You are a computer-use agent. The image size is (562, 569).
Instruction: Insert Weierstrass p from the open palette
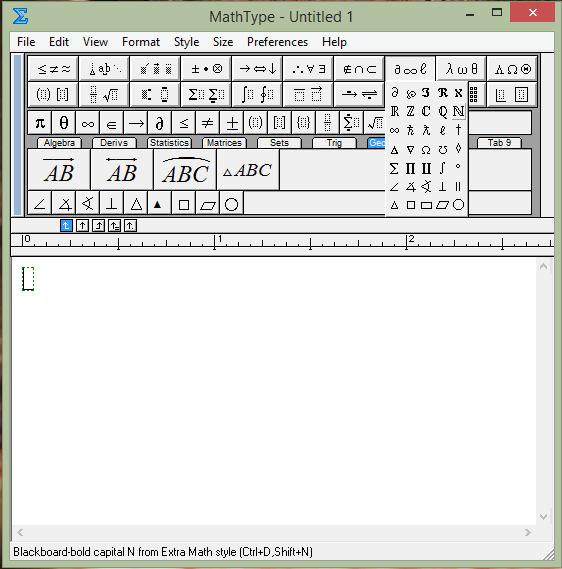(x=410, y=93)
